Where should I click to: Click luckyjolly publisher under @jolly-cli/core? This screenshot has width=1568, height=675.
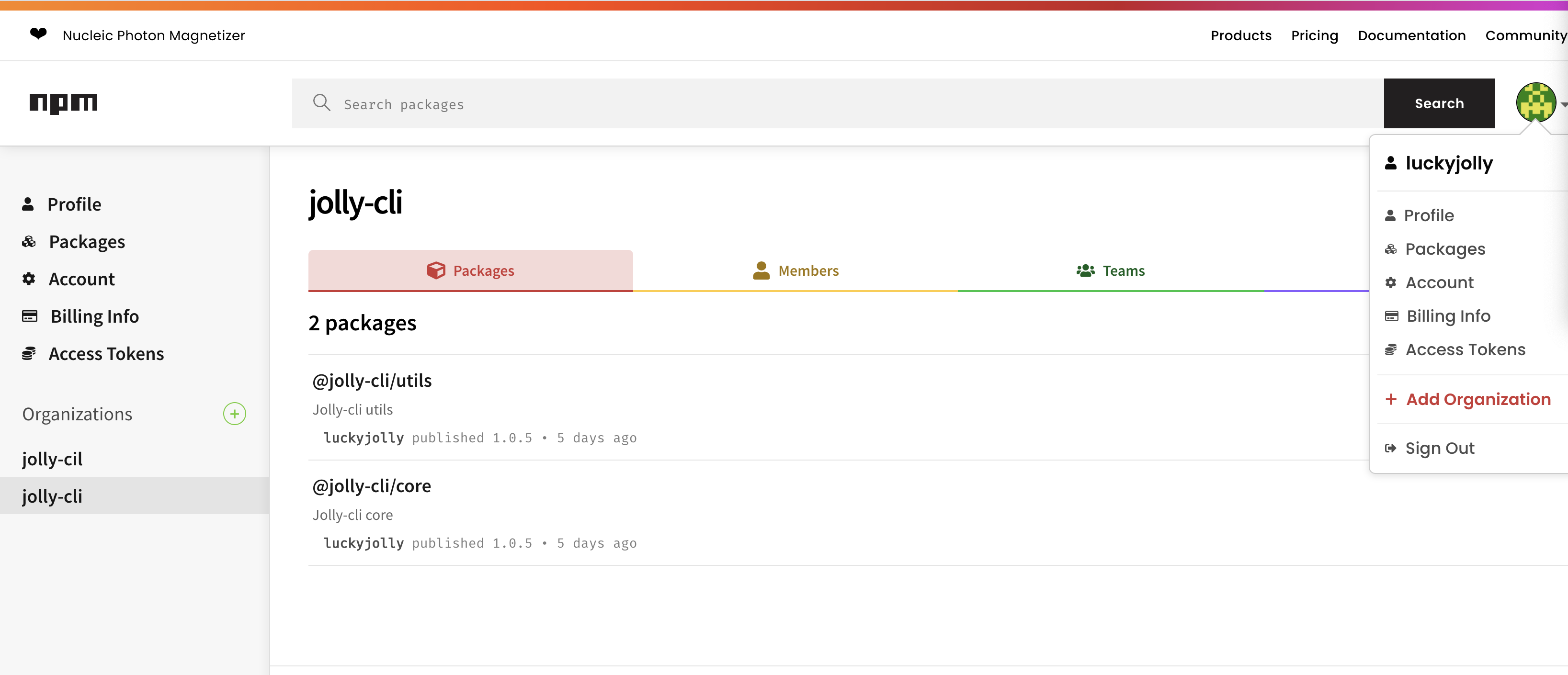click(x=364, y=543)
